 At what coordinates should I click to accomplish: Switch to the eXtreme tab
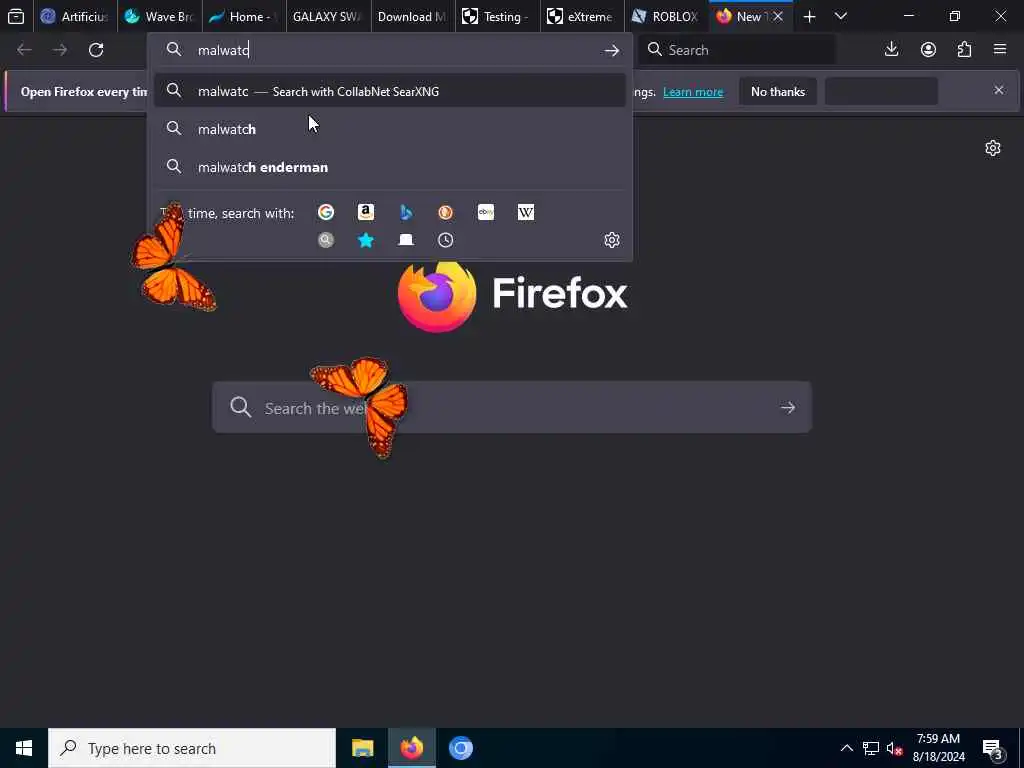tap(582, 16)
